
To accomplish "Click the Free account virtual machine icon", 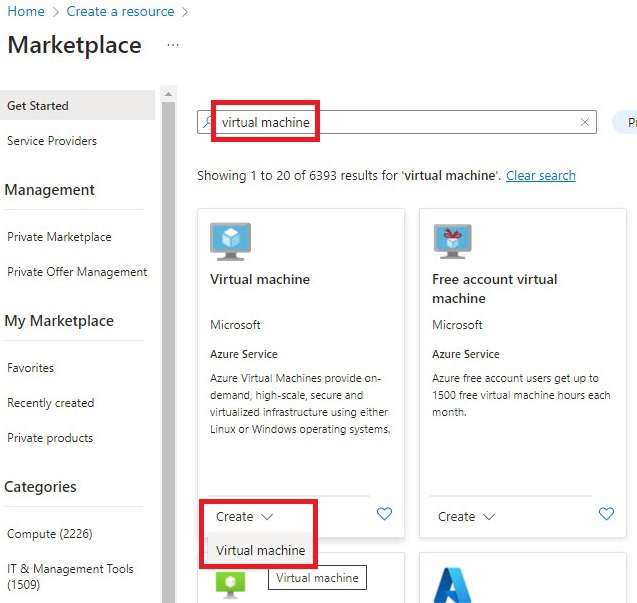I will (x=453, y=241).
